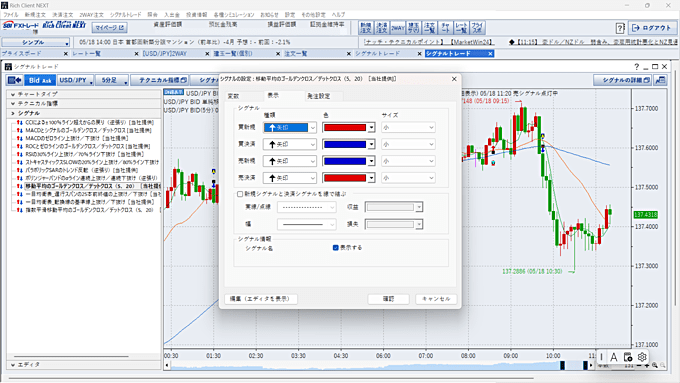Viewport: 680px width, 383px height.
Task: Click the chart icon right of シグナルの詳細
Action: coord(660,80)
